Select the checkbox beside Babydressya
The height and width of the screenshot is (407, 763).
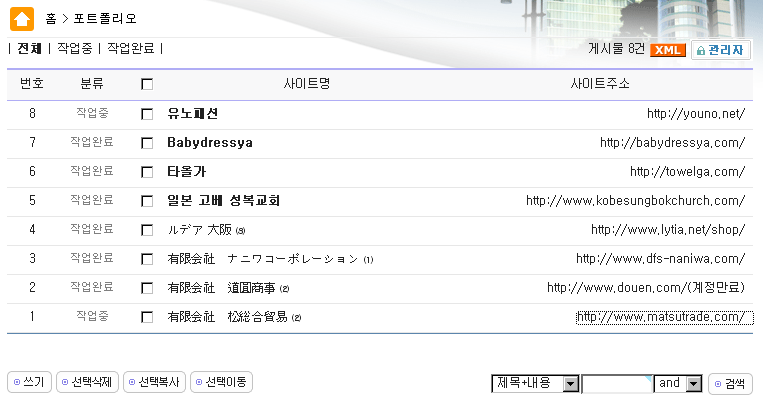click(x=147, y=143)
